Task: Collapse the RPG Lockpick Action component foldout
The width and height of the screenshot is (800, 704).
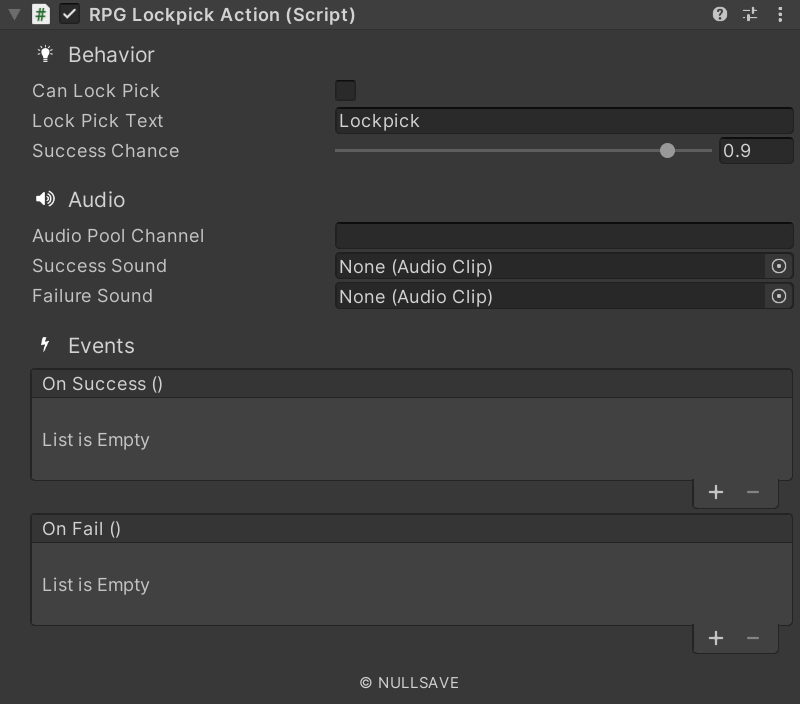Action: tap(14, 15)
